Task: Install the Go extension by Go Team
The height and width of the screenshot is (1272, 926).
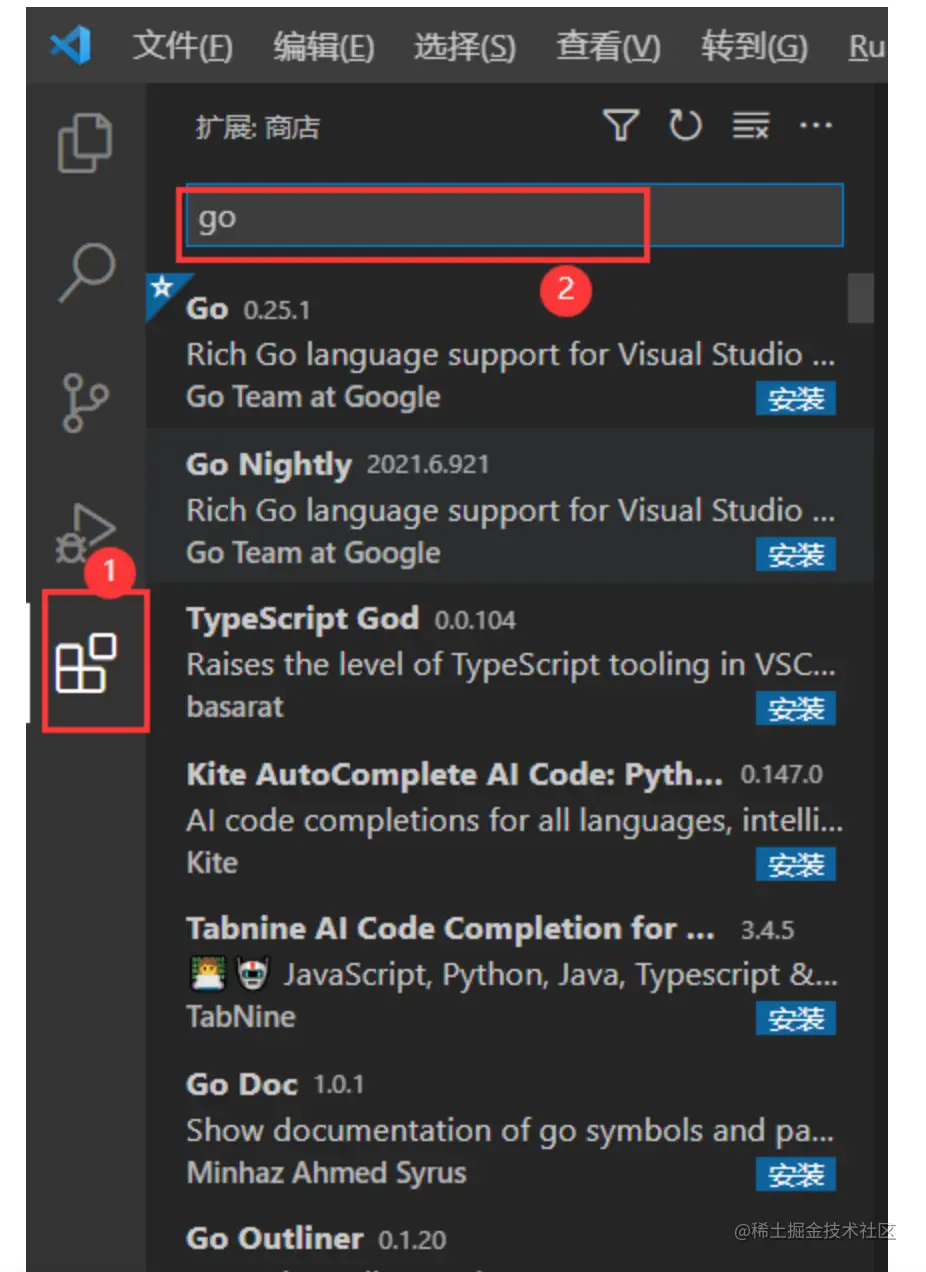Action: pyautogui.click(x=796, y=399)
